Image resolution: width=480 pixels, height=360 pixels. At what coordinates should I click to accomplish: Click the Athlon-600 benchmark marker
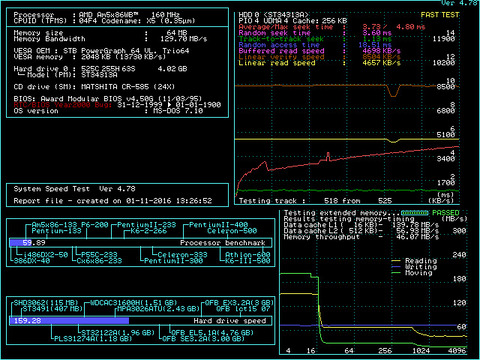(x=248, y=255)
